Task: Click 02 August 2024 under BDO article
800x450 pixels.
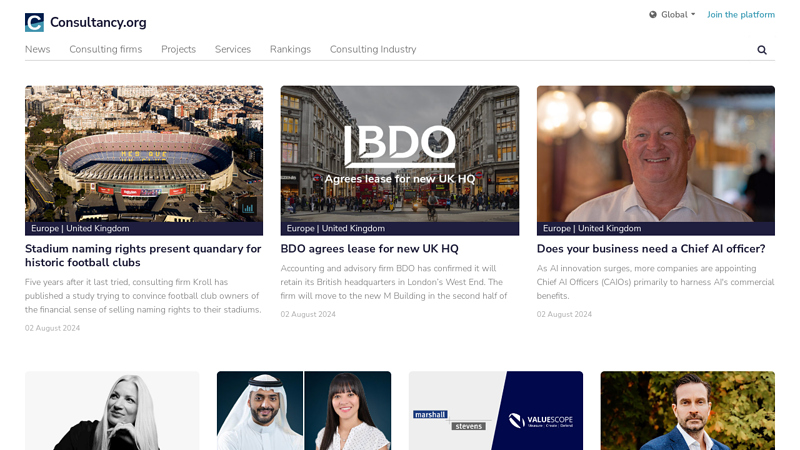Action: [x=308, y=314]
